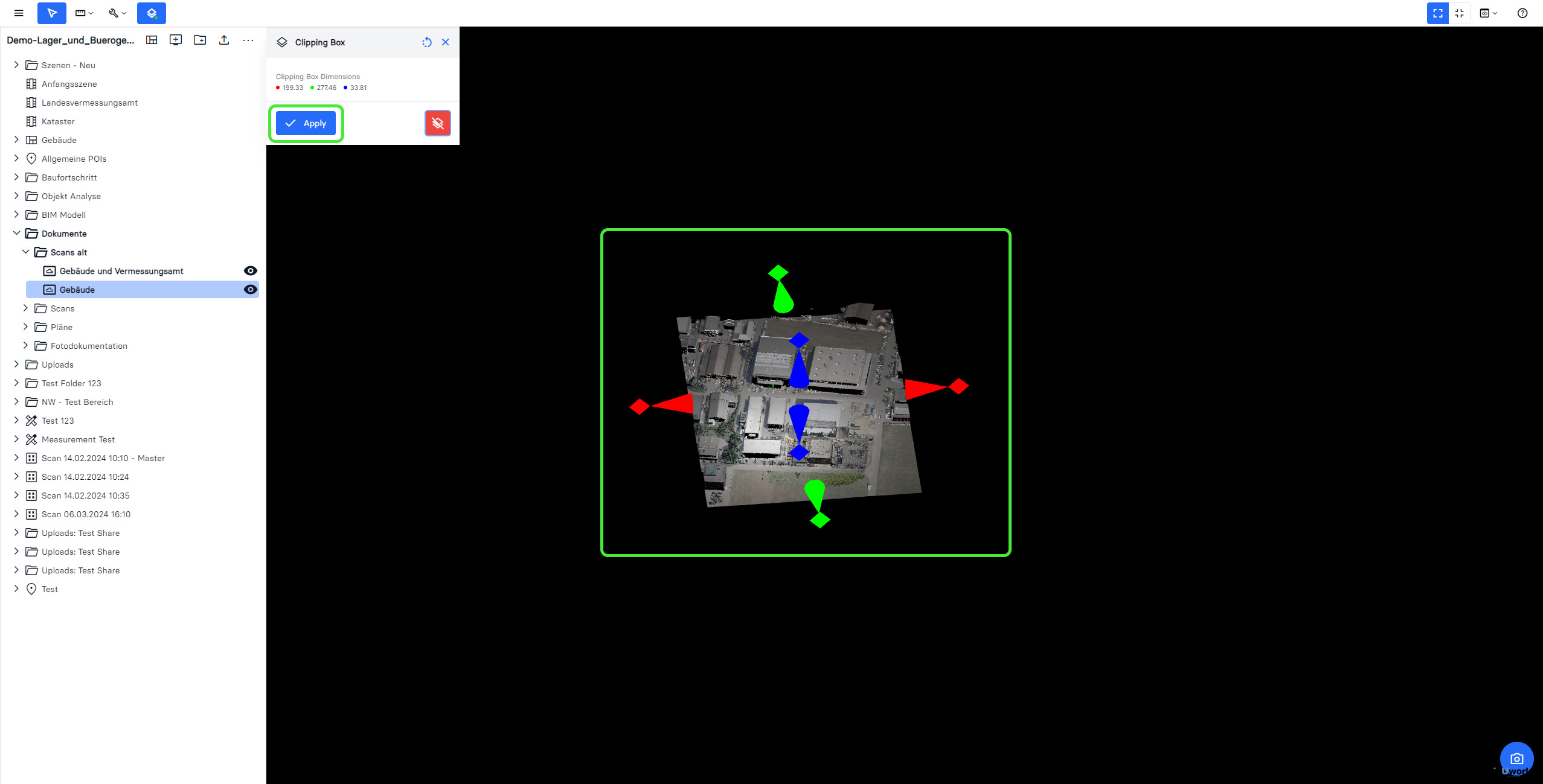Open the help question mark icon

pos(1522,13)
